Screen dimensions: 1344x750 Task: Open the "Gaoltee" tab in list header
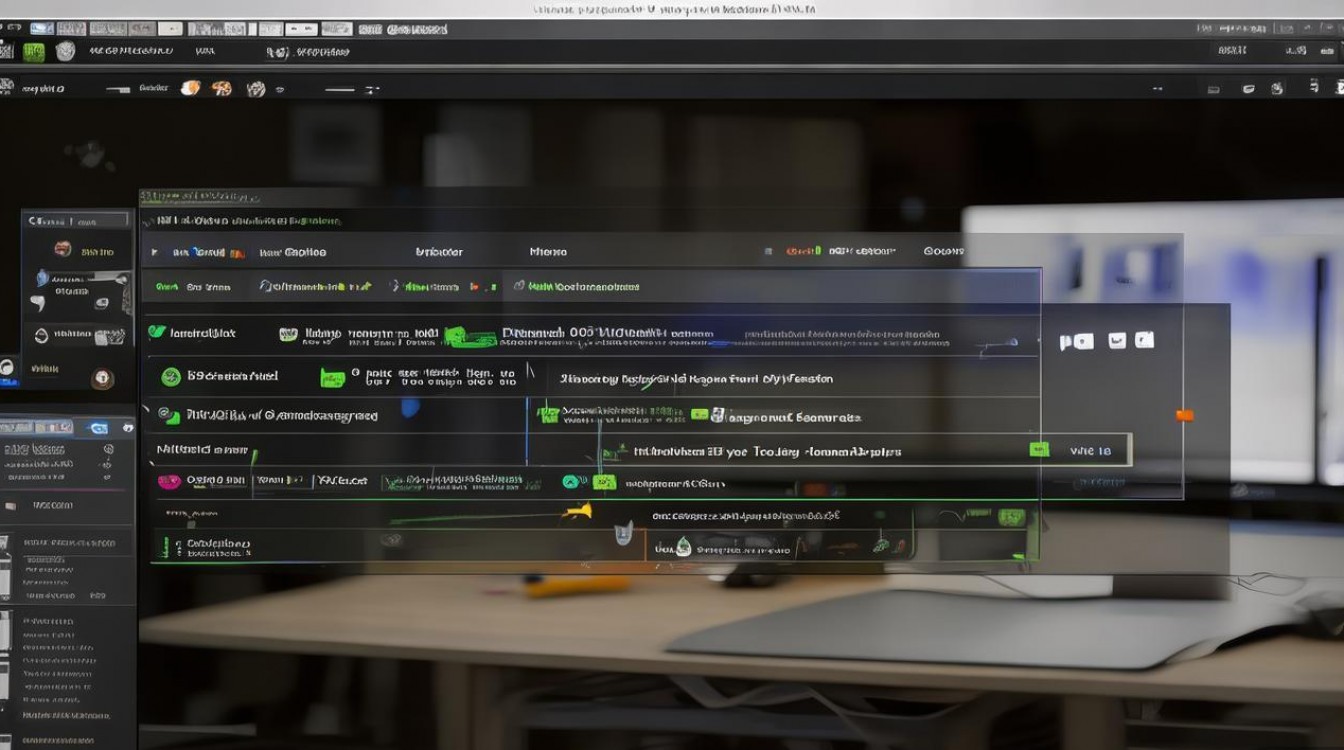coord(292,252)
